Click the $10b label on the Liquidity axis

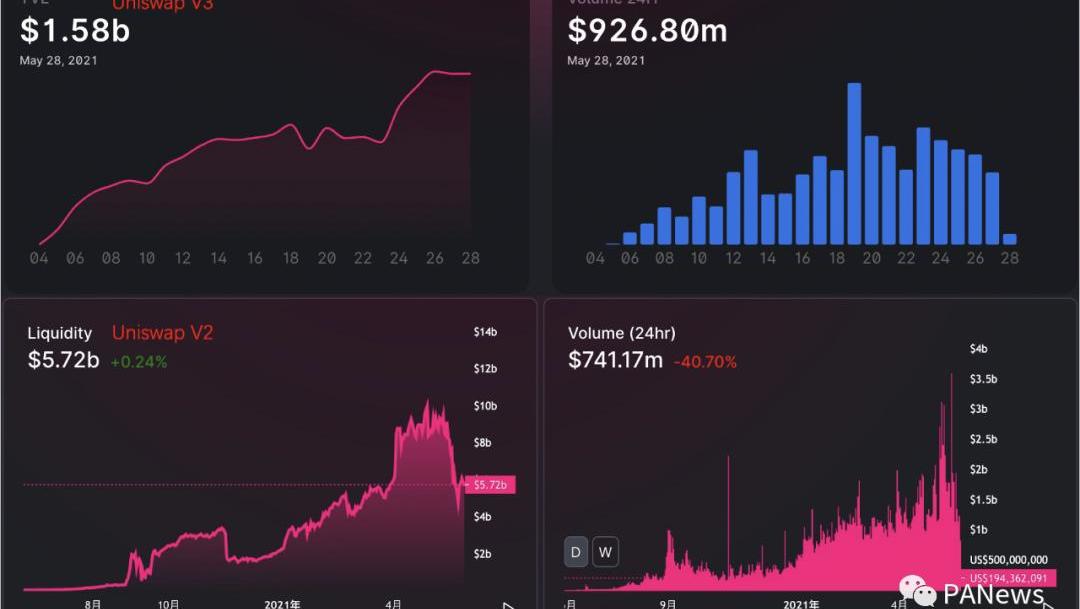click(486, 406)
